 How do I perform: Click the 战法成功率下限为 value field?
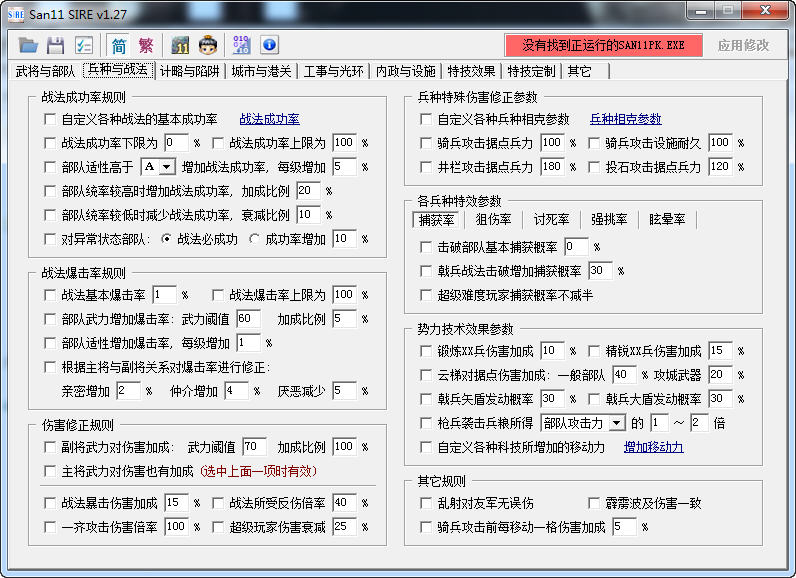tap(177, 143)
